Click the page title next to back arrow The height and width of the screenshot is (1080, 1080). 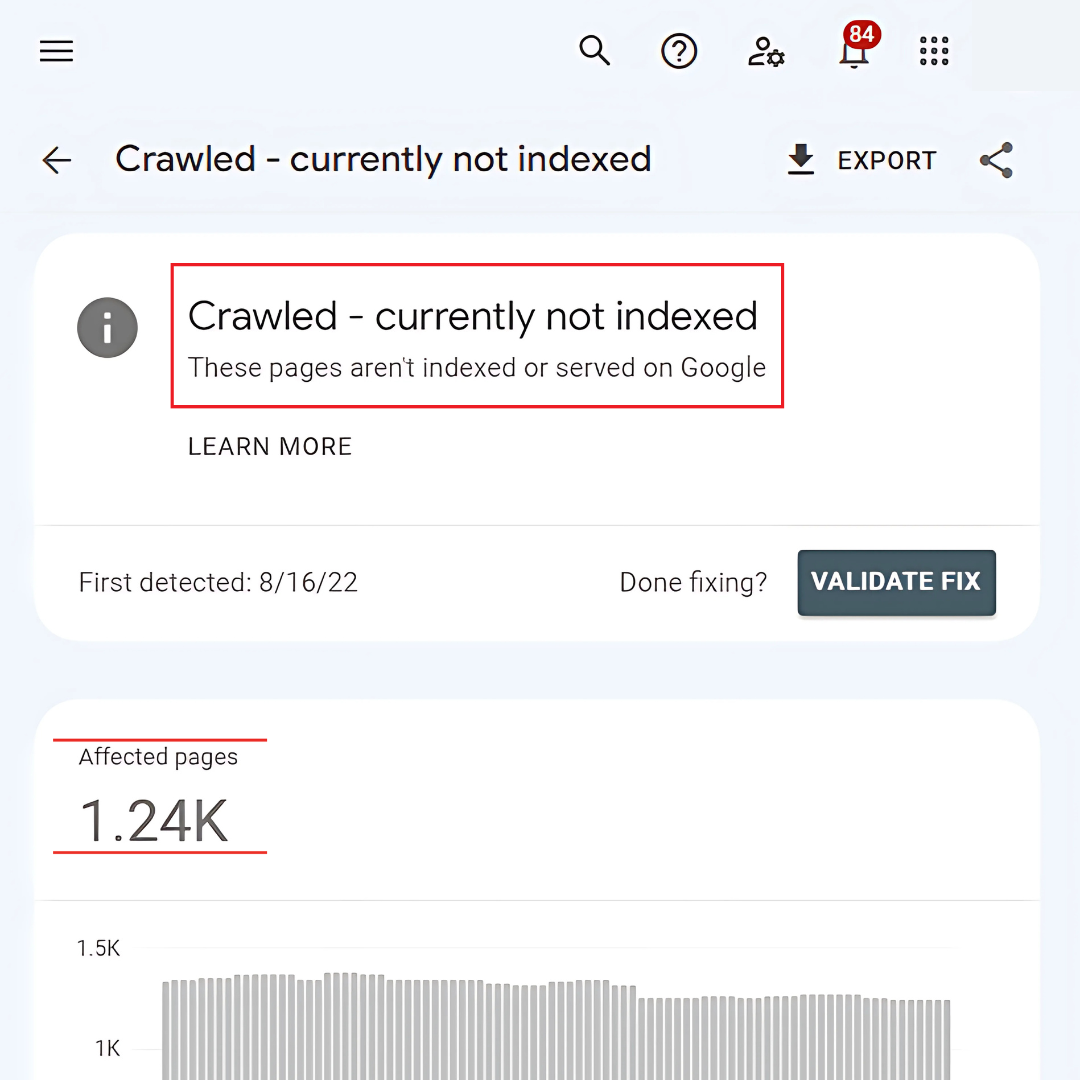point(383,159)
